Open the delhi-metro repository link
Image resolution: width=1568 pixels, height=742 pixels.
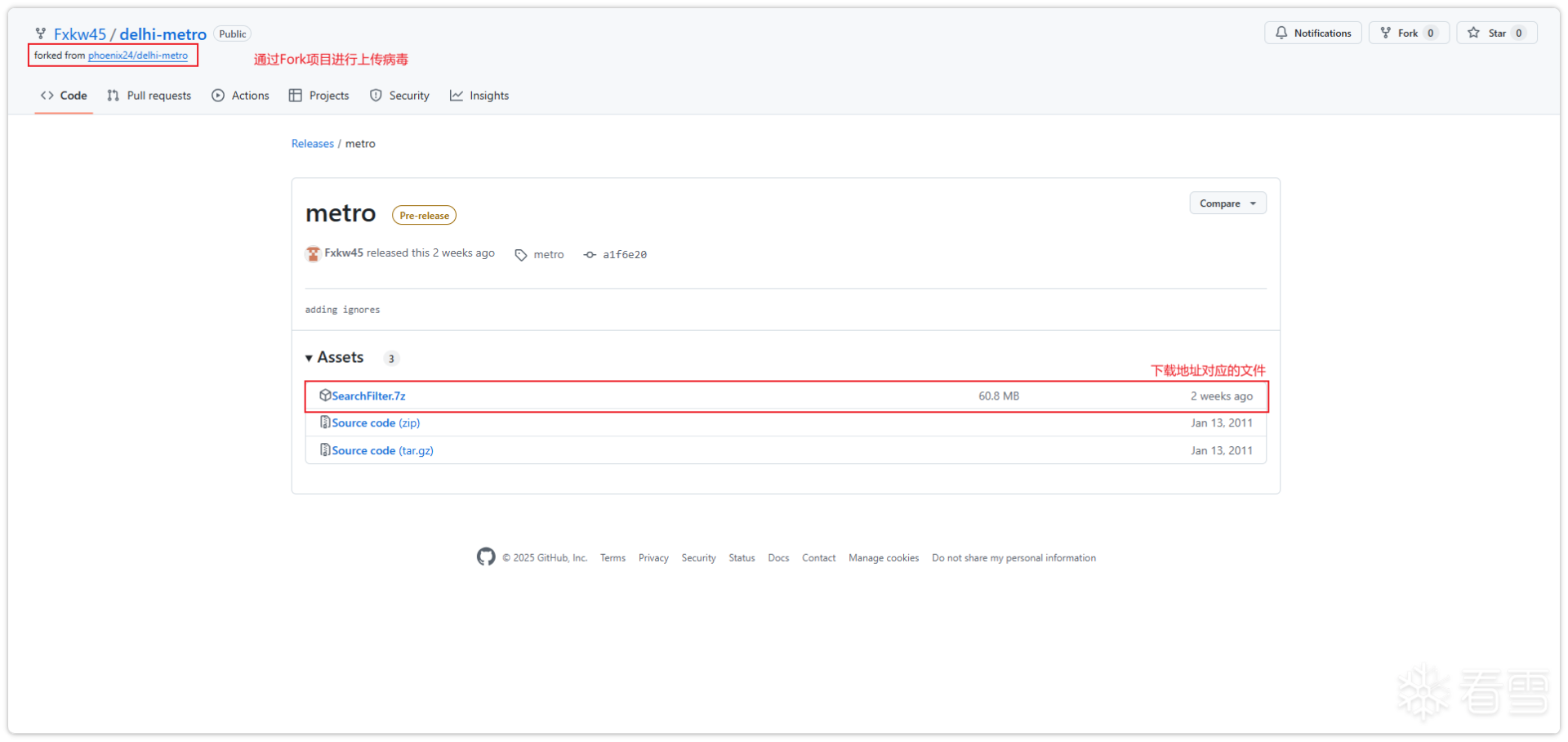[163, 34]
